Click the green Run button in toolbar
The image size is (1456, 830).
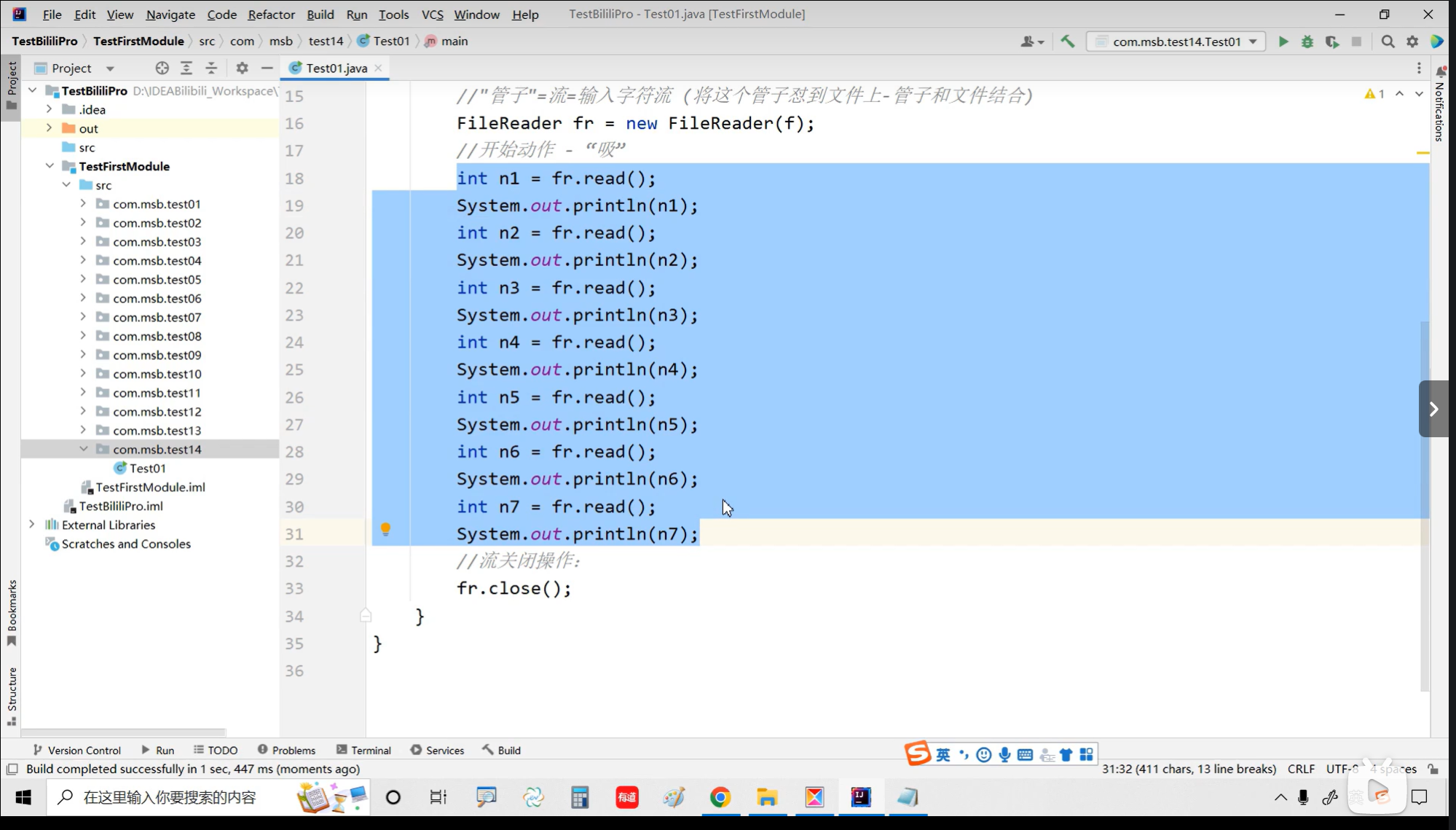click(x=1283, y=42)
